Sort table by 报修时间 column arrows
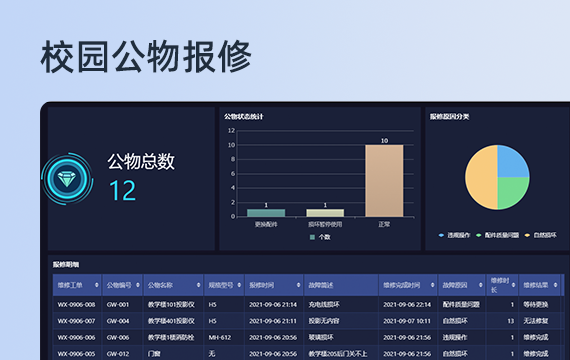The width and height of the screenshot is (570, 360). click(298, 285)
